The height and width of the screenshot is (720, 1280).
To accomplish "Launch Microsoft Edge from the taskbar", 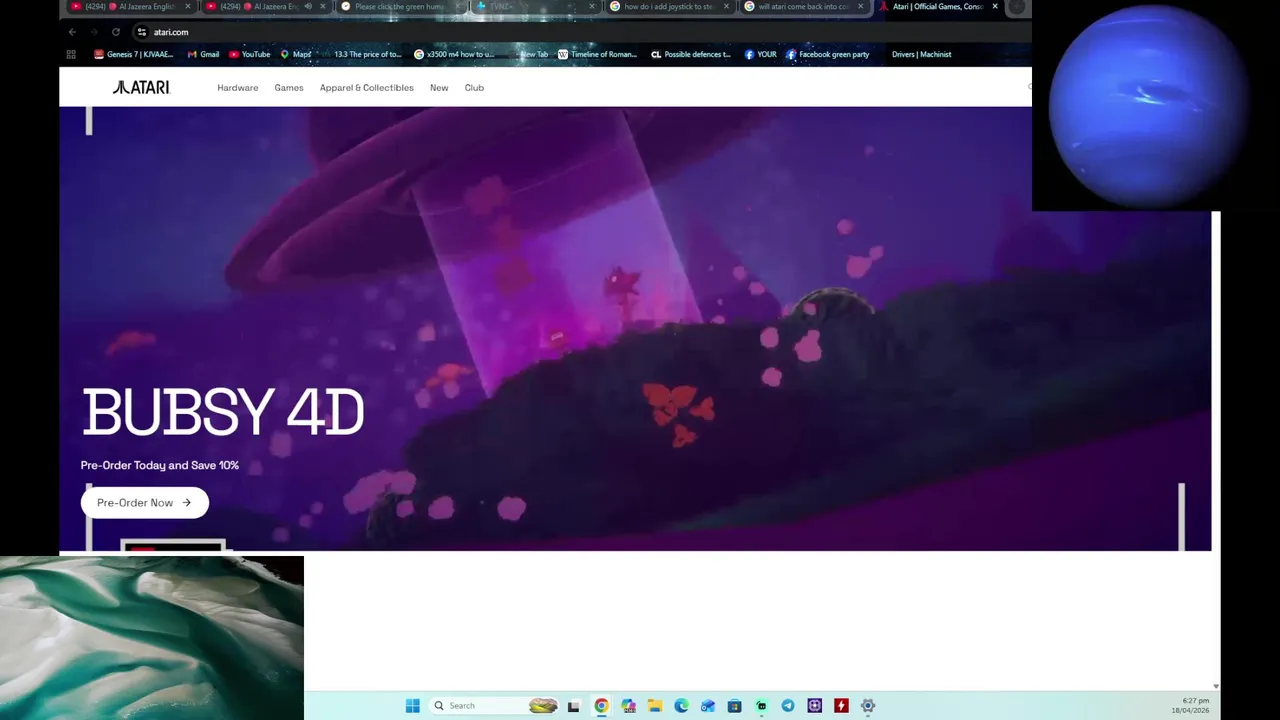I will pos(681,706).
